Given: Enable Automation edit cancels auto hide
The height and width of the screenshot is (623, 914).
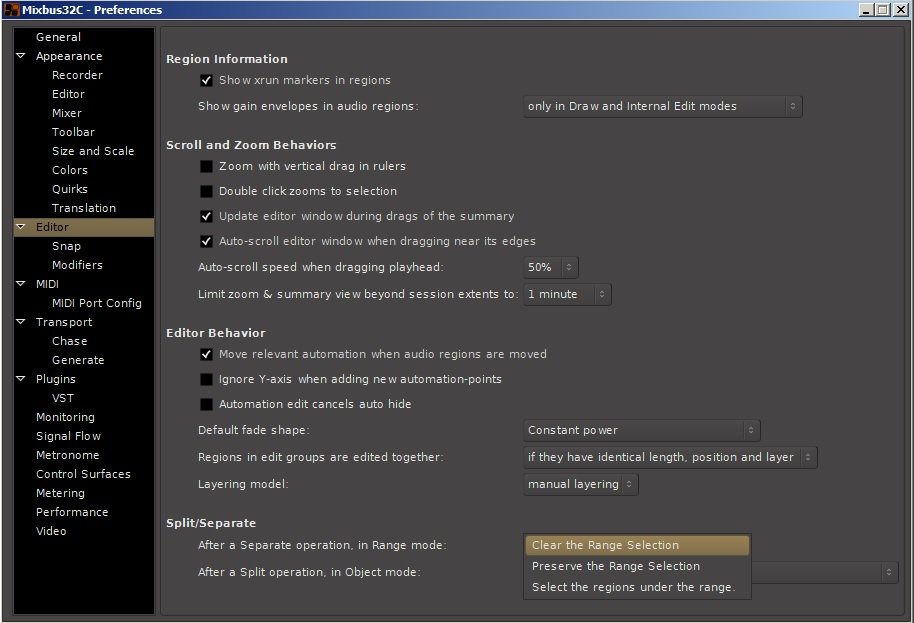Looking at the screenshot, I should coord(206,404).
